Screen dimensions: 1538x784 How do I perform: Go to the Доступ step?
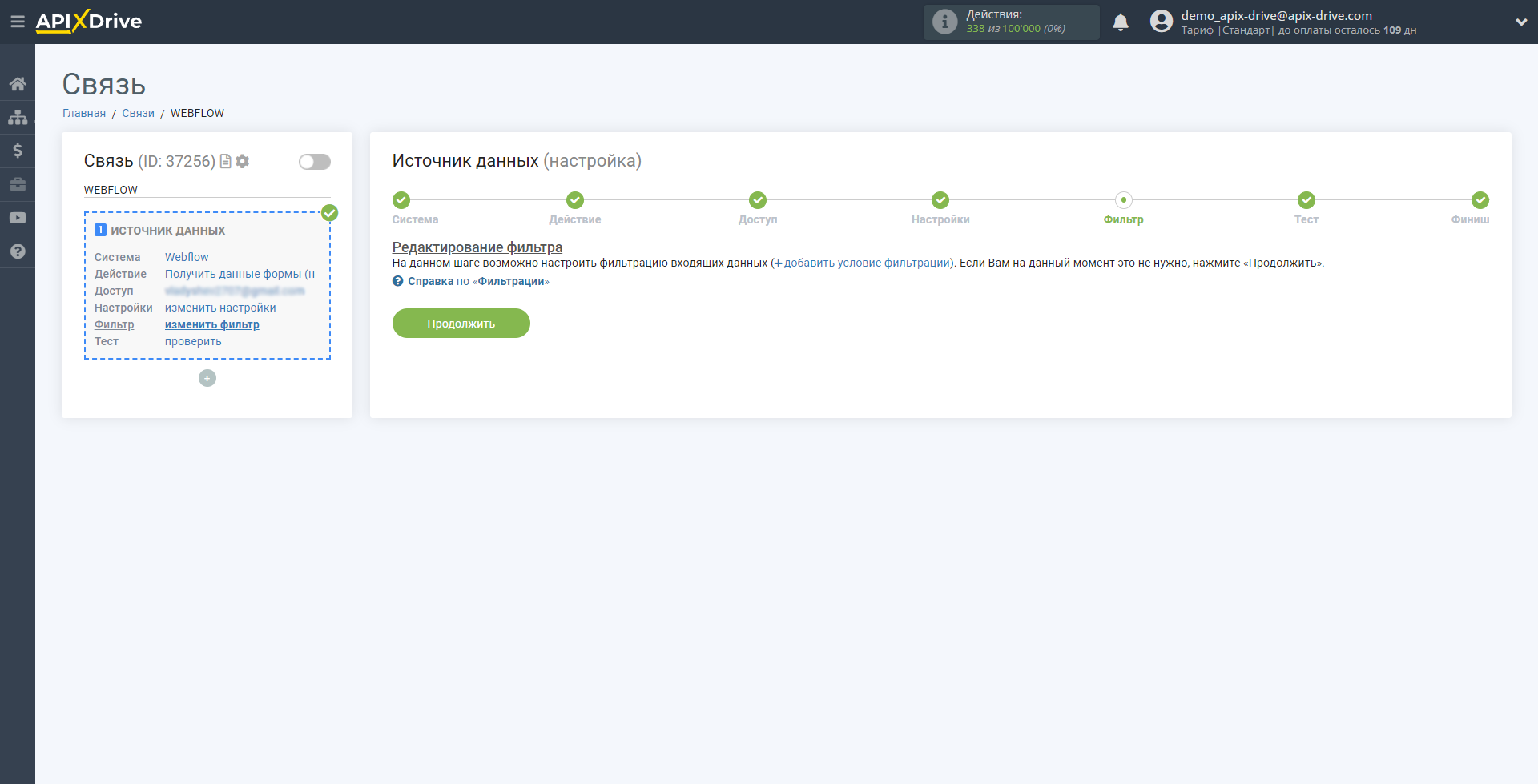[758, 200]
